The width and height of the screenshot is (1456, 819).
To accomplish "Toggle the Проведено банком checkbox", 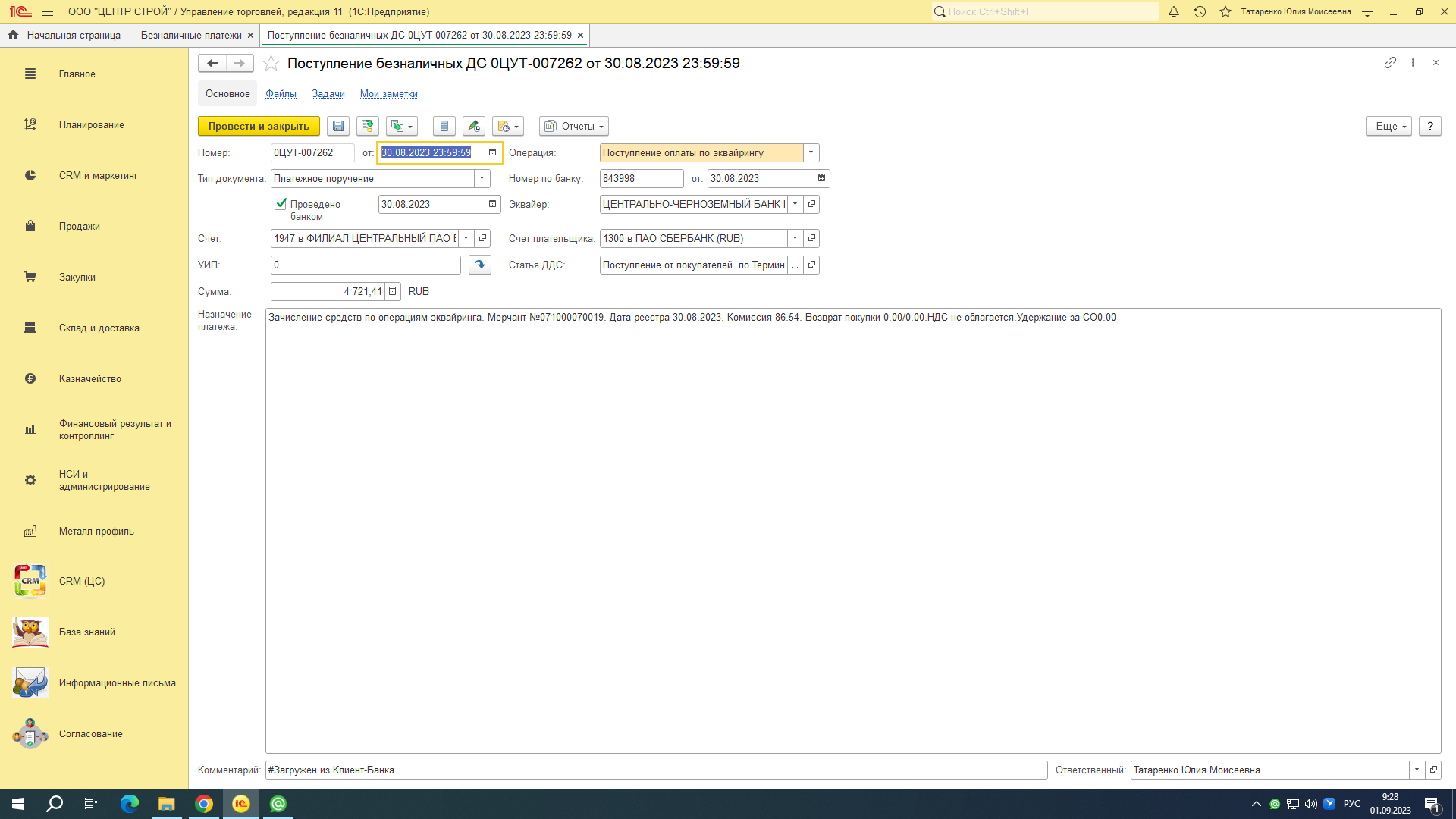I will [281, 203].
